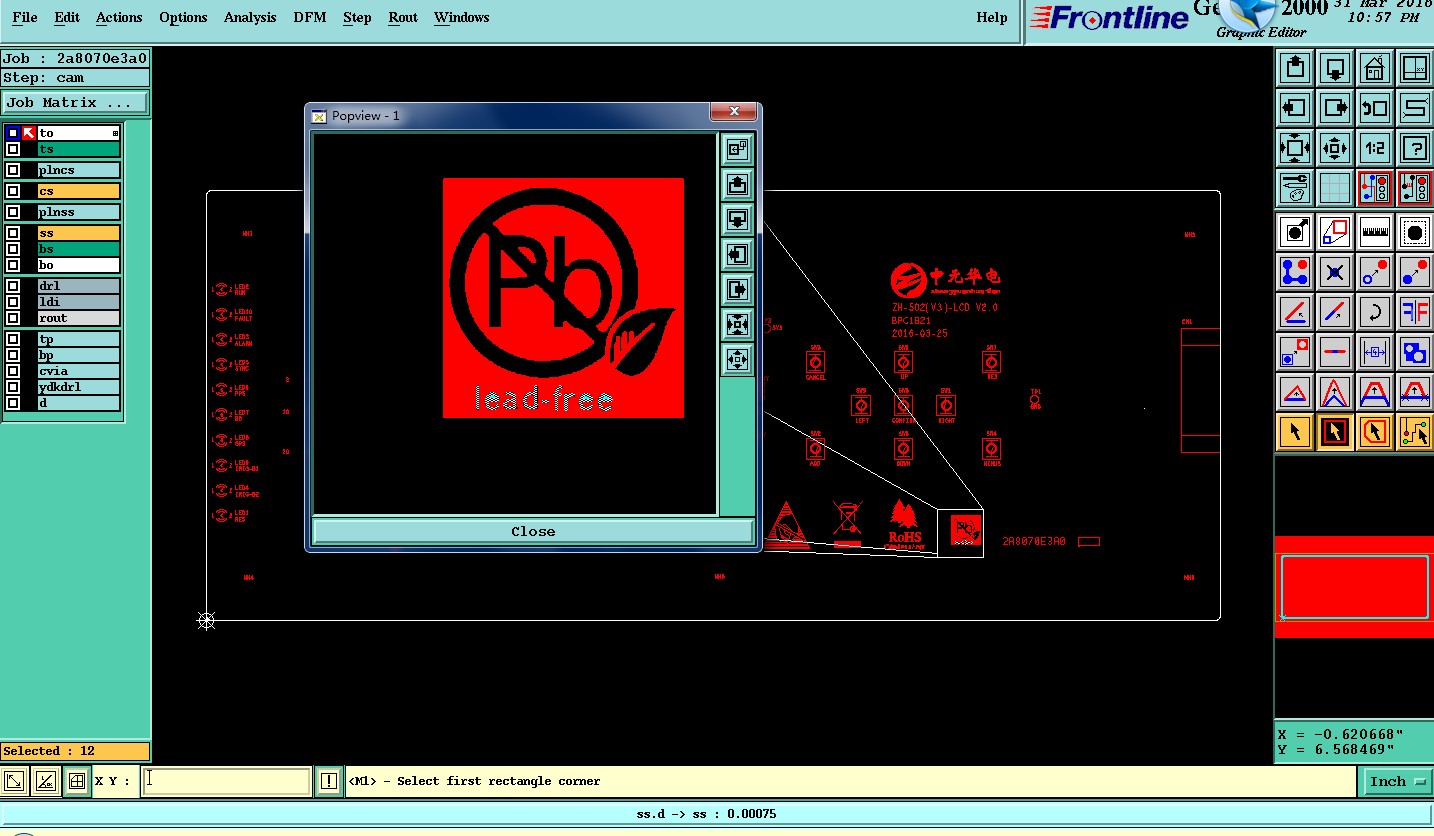Click the rotate arrow tool icon
The image size is (1434, 836).
[x=1375, y=312]
